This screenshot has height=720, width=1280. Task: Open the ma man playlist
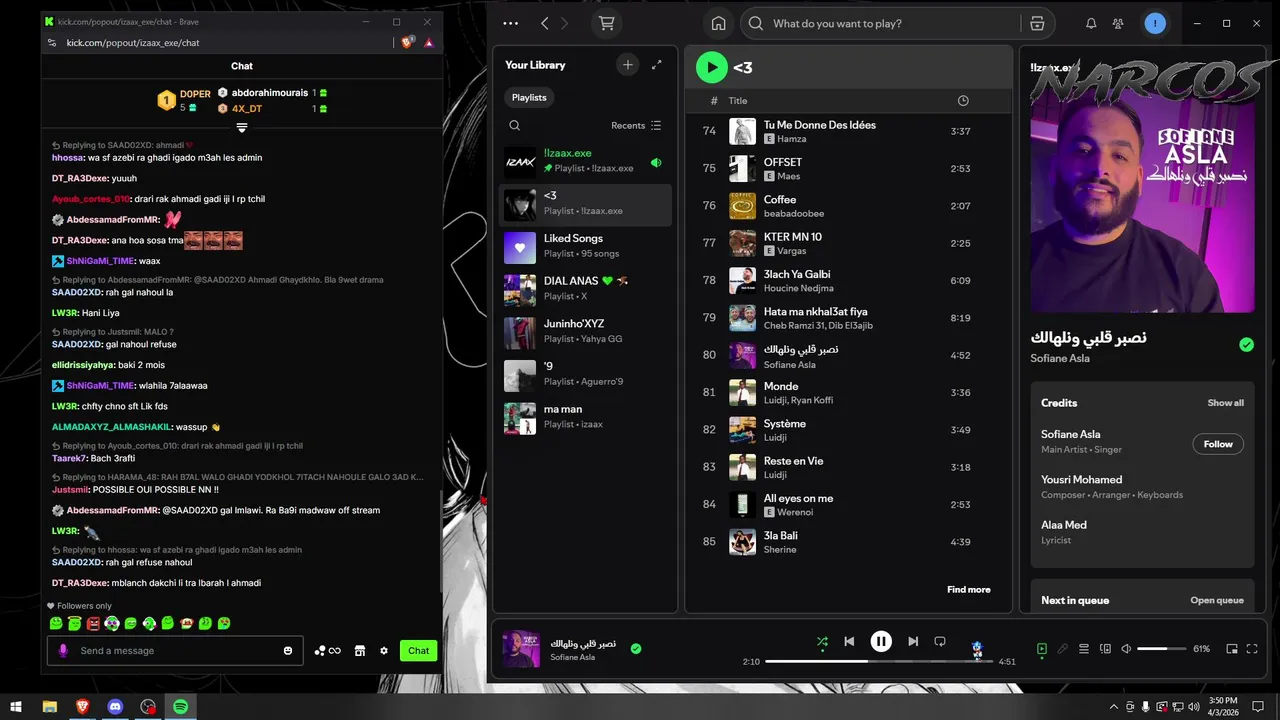tap(585, 417)
